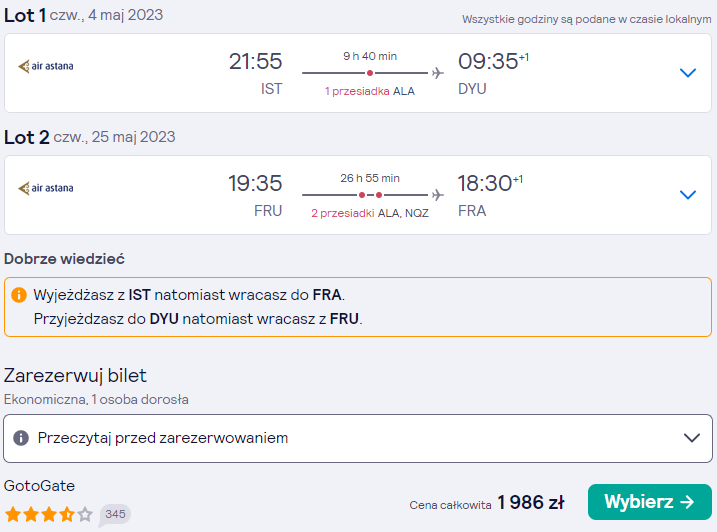Viewport: 717px width, 532px height.
Task: Click the gray info icon beside Przeczytaj
Action: 21,438
